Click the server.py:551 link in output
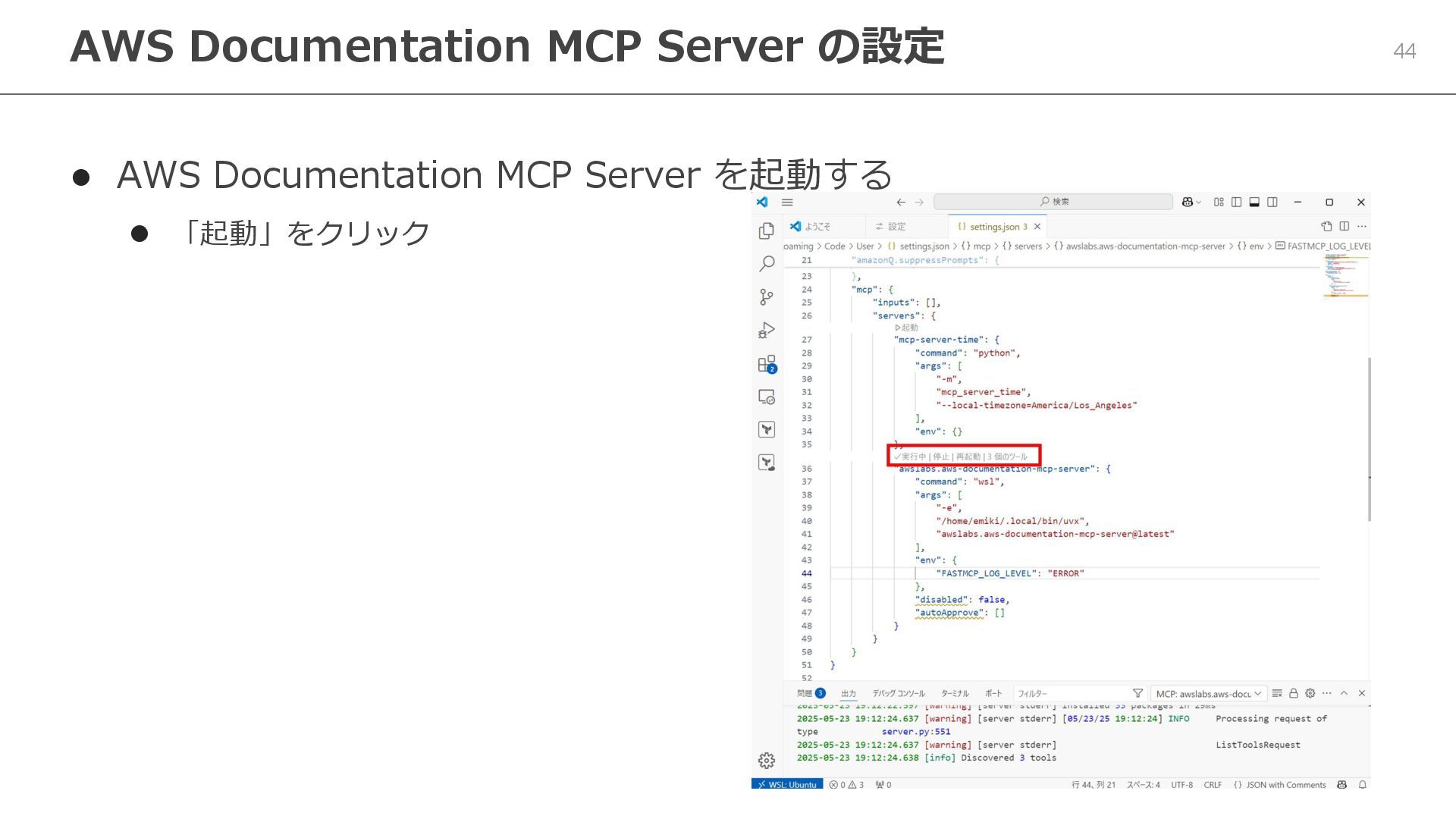The height and width of the screenshot is (819, 1456). point(916,732)
